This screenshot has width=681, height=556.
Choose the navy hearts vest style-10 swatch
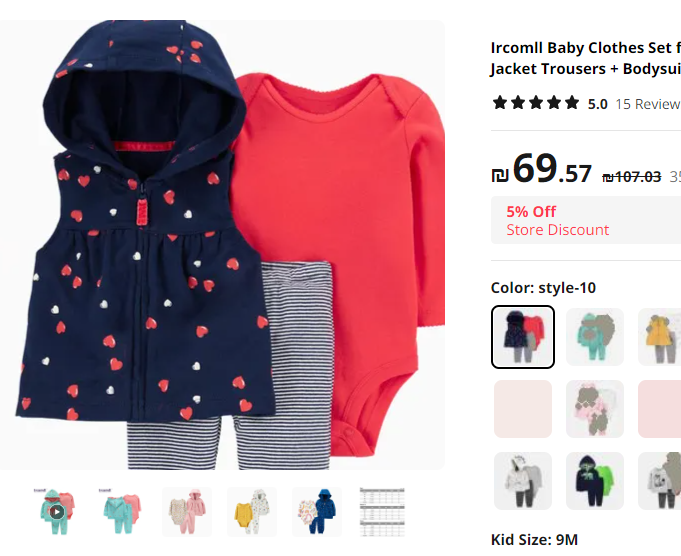tap(523, 337)
